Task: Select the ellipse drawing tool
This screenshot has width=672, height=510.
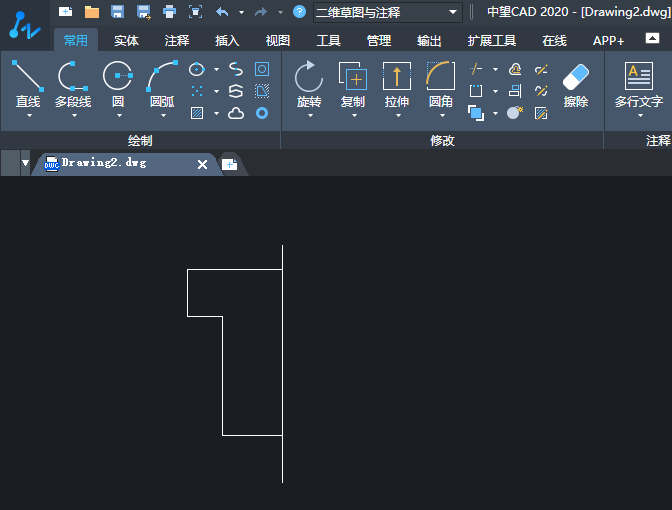Action: (197, 69)
